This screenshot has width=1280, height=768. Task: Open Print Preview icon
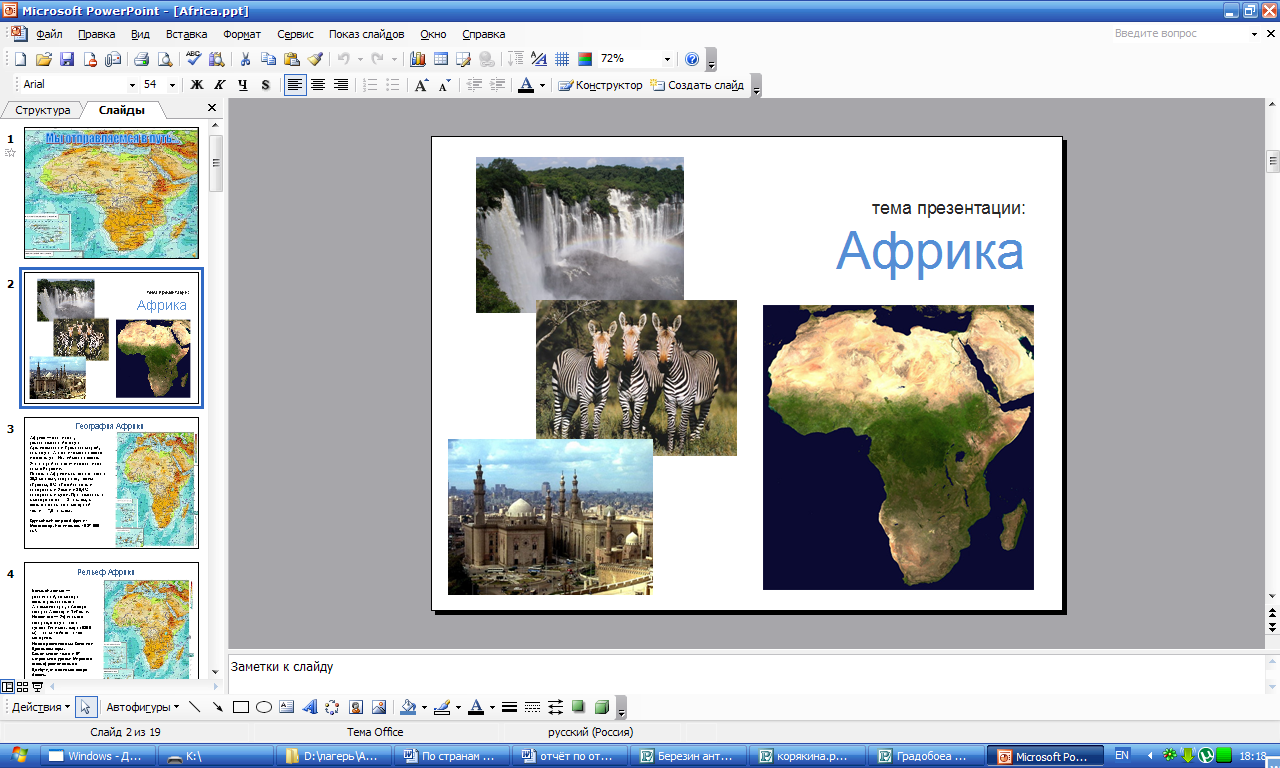click(165, 59)
